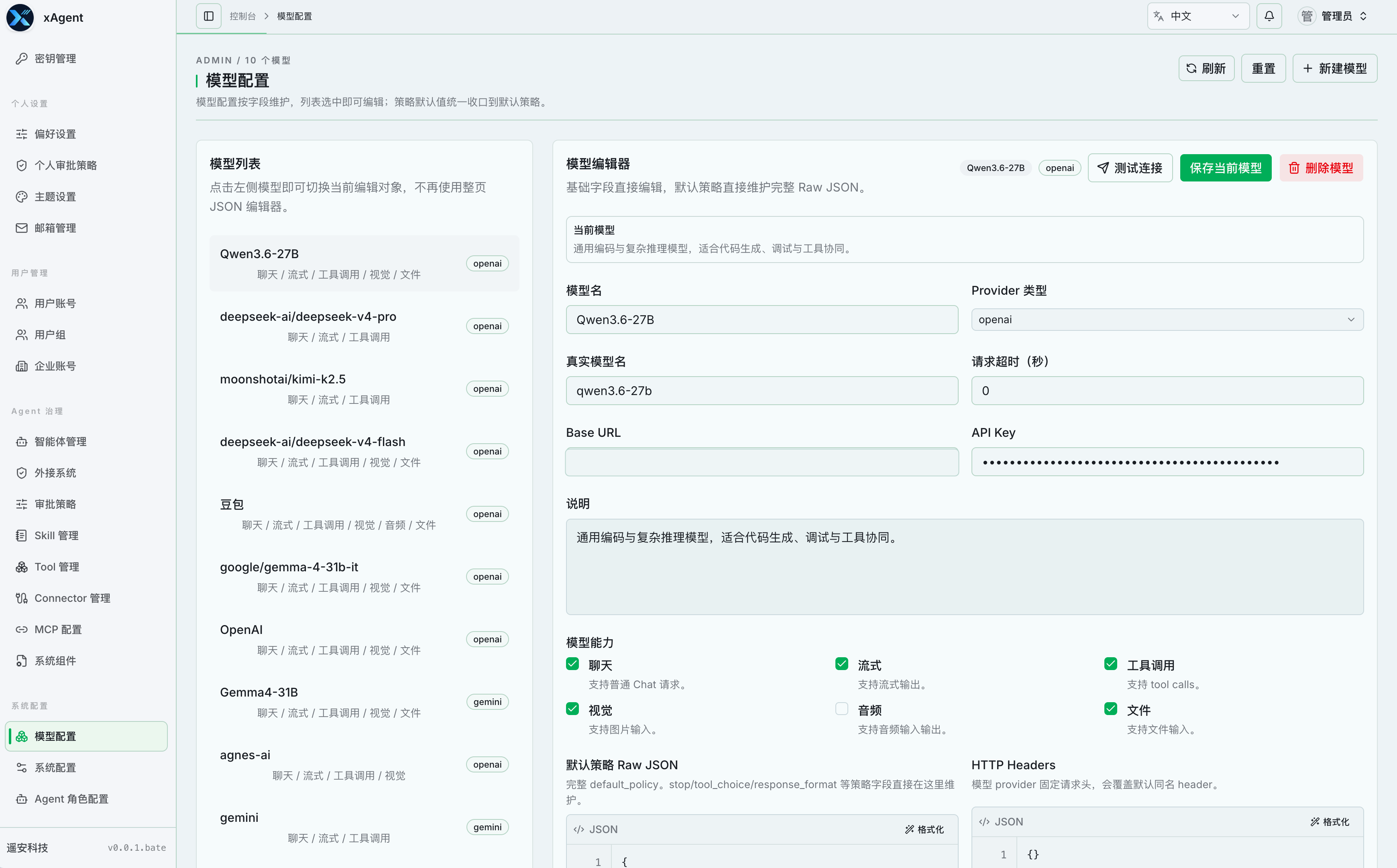1397x868 pixels.
Task: Open 模型配置 in the sidebar
Action: (86, 736)
